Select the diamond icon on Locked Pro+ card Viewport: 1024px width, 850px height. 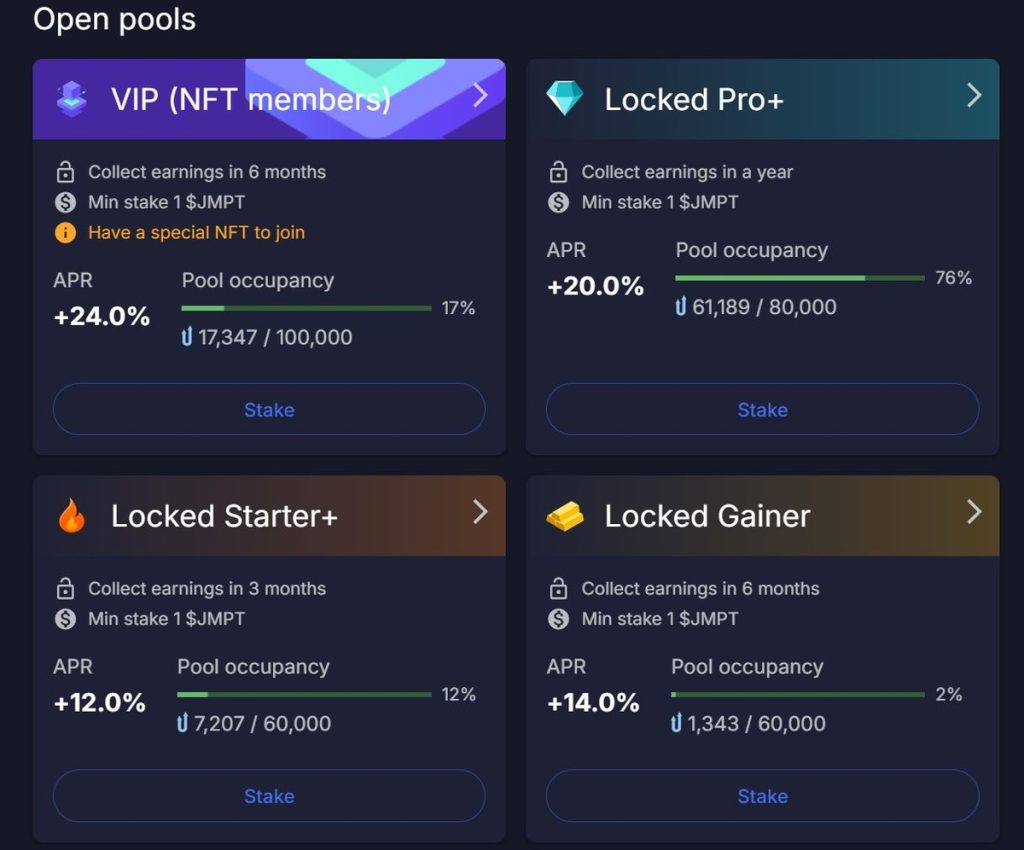(x=564, y=96)
